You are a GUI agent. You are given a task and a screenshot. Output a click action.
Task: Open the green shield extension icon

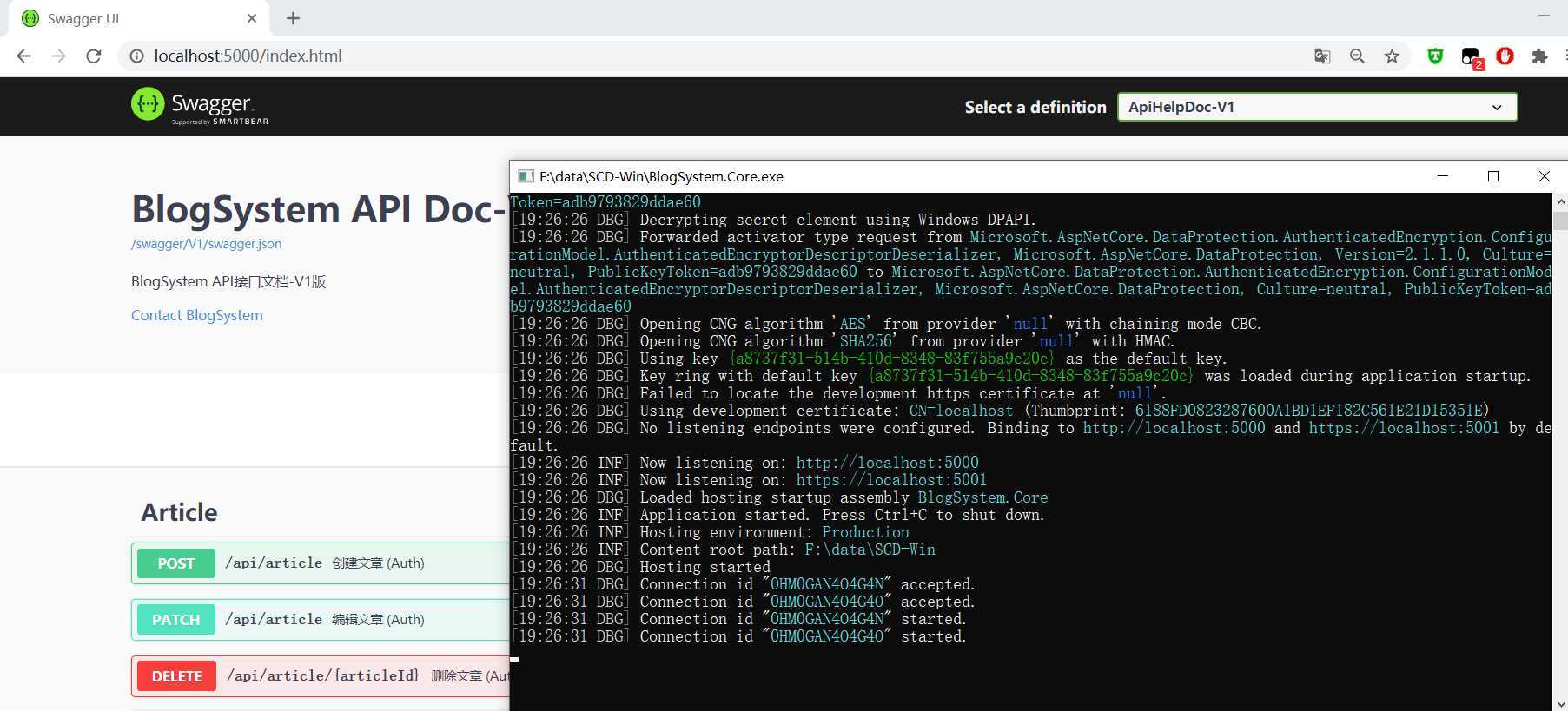click(x=1435, y=56)
